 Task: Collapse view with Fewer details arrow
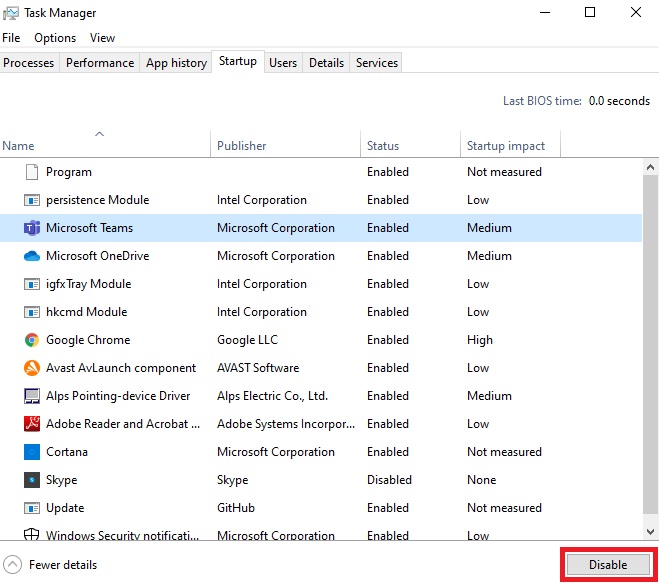[x=12, y=565]
